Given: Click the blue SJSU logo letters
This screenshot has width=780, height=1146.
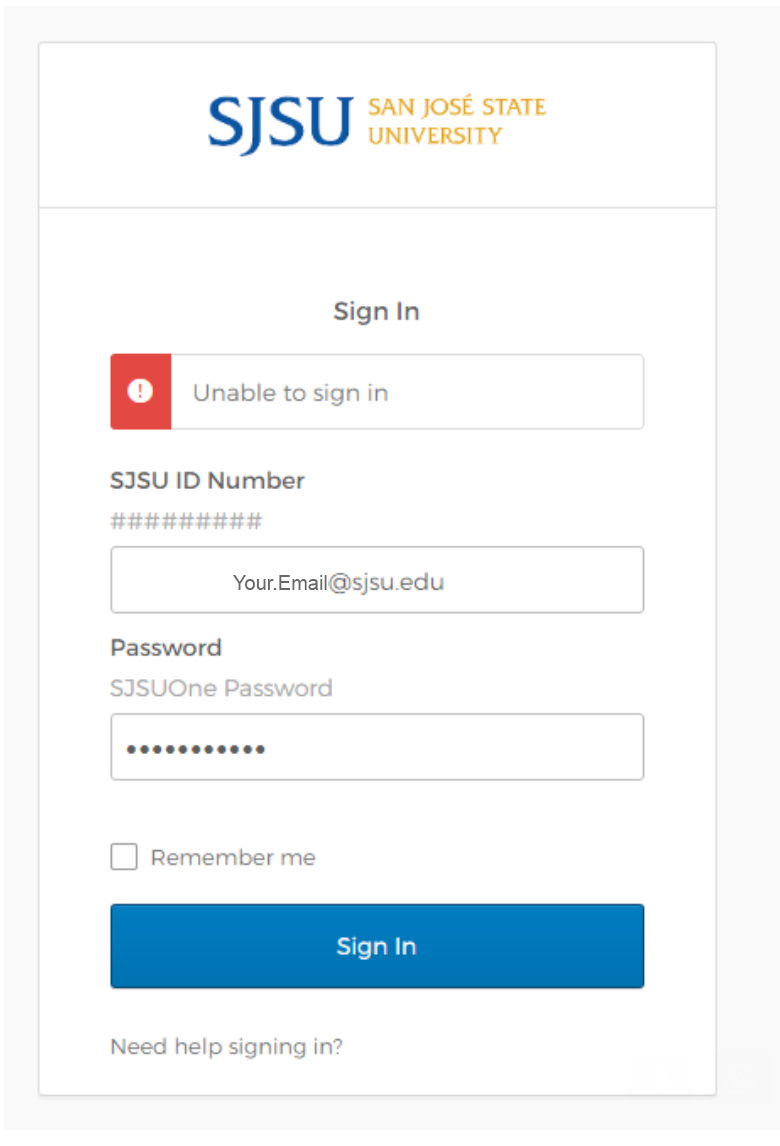Looking at the screenshot, I should [x=280, y=123].
